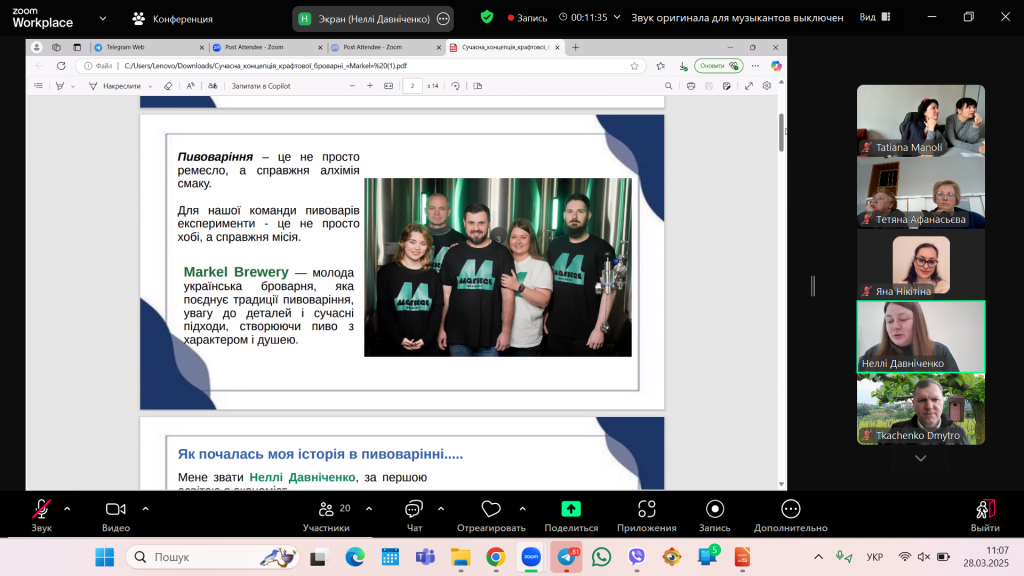Expand chat options arrow next to Чат
This screenshot has width=1024, height=576.
pyautogui.click(x=441, y=509)
